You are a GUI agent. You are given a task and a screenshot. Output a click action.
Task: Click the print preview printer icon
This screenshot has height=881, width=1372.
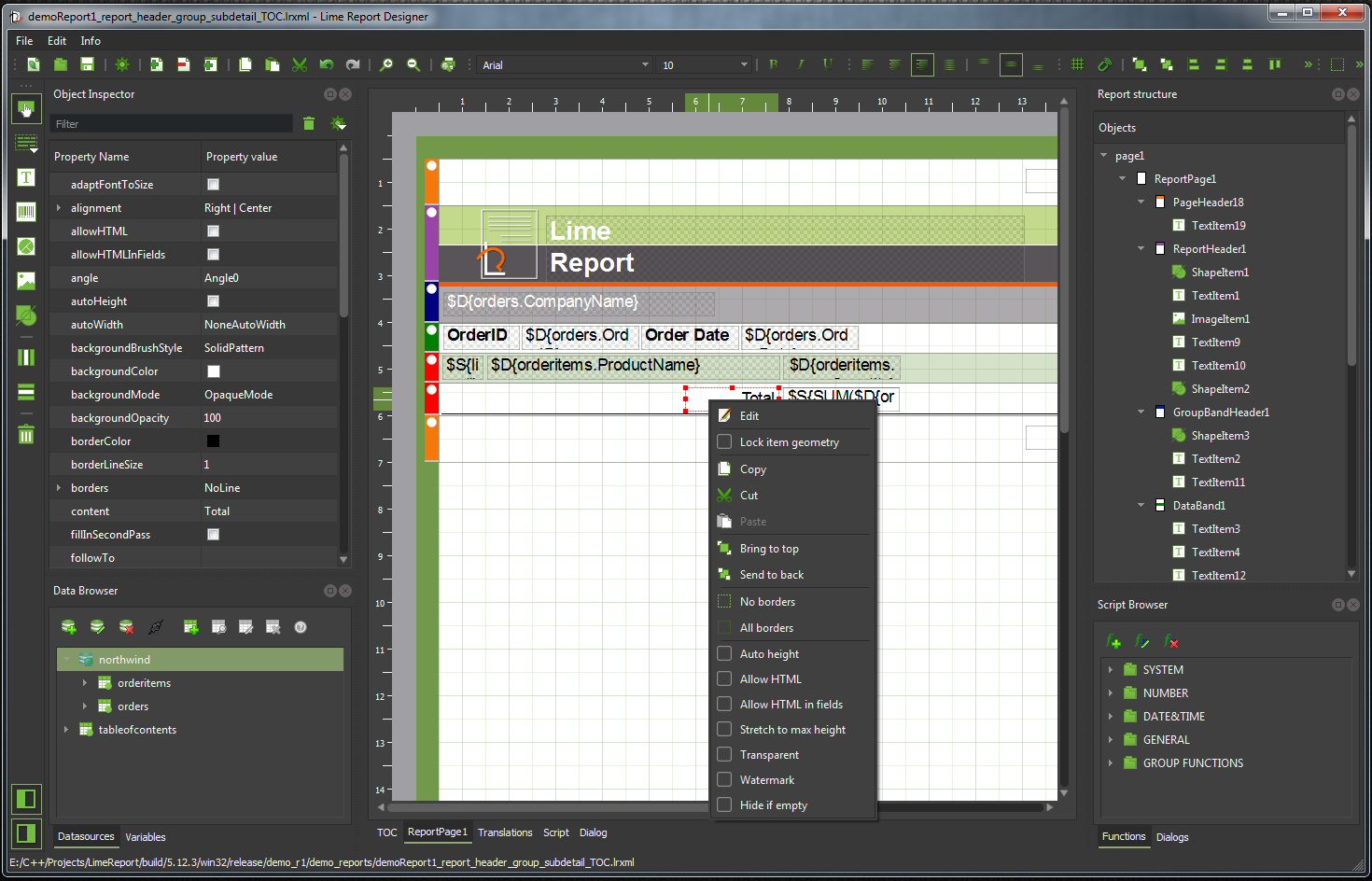click(x=448, y=64)
